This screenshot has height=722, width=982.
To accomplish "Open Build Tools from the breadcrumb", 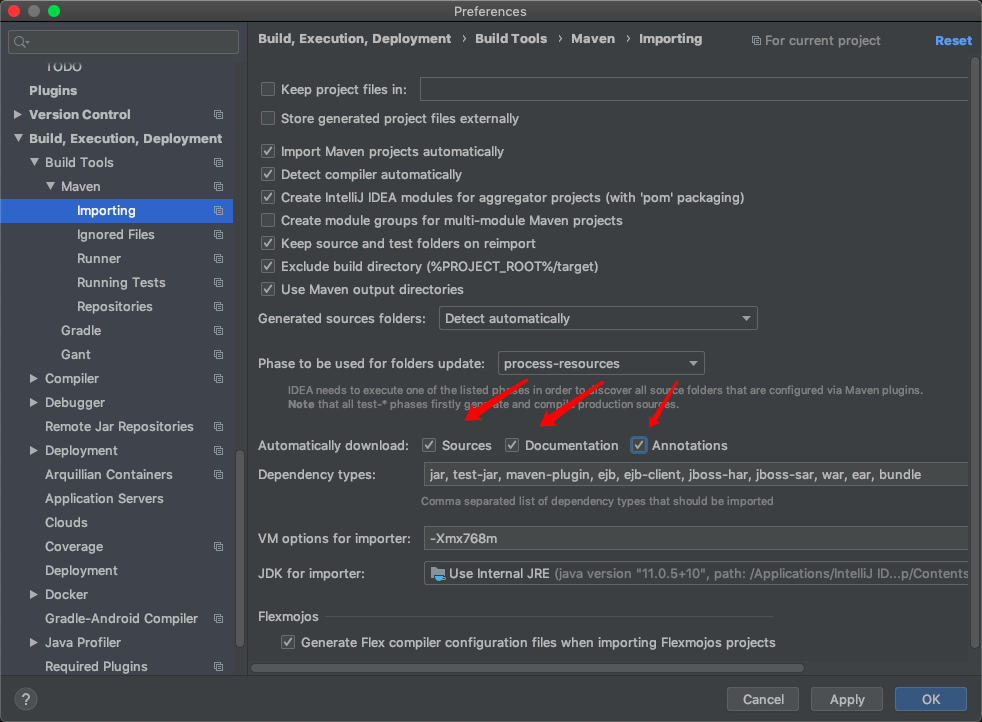I will (x=513, y=38).
